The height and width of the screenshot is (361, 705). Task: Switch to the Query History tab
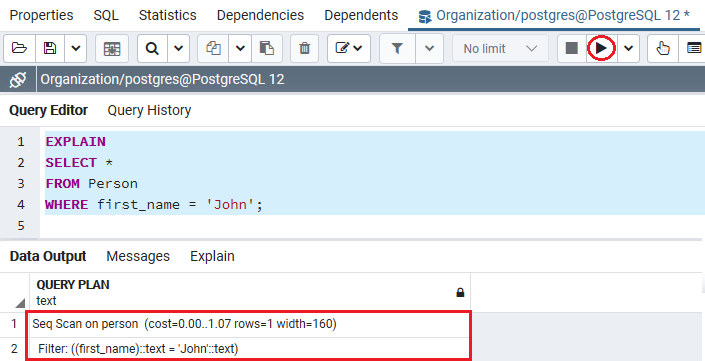[149, 110]
